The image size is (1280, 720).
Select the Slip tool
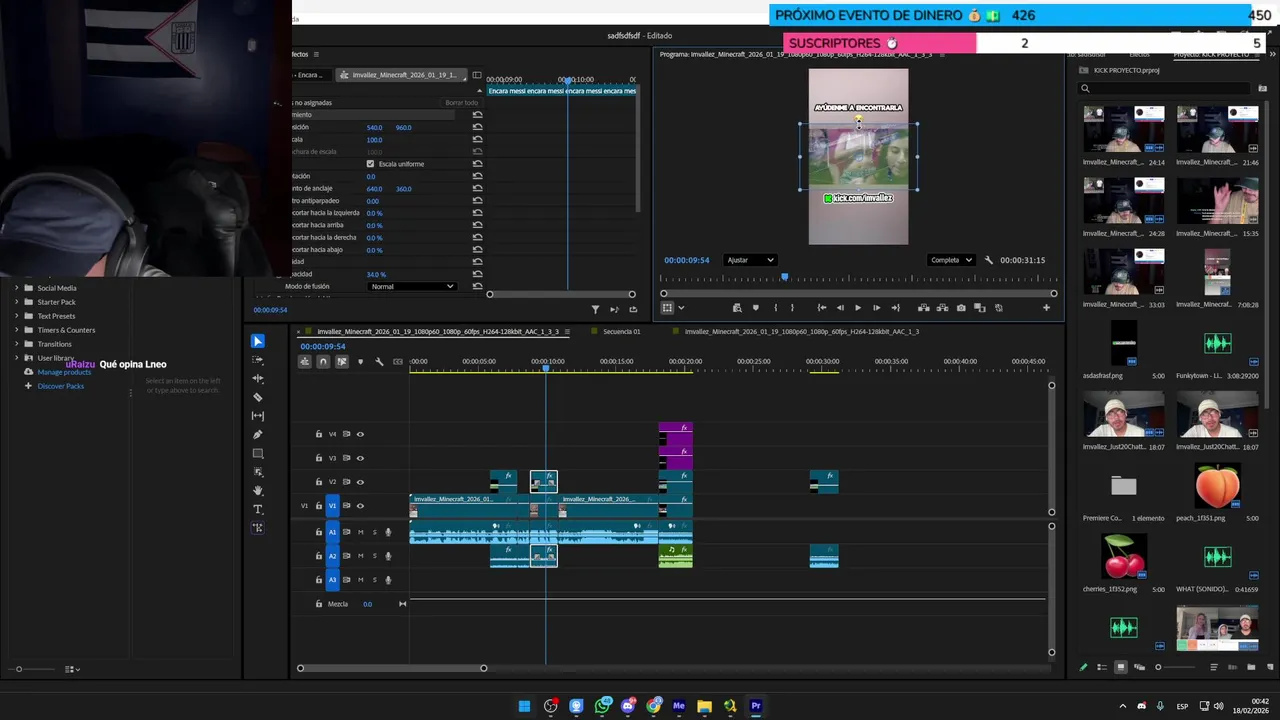click(x=257, y=416)
